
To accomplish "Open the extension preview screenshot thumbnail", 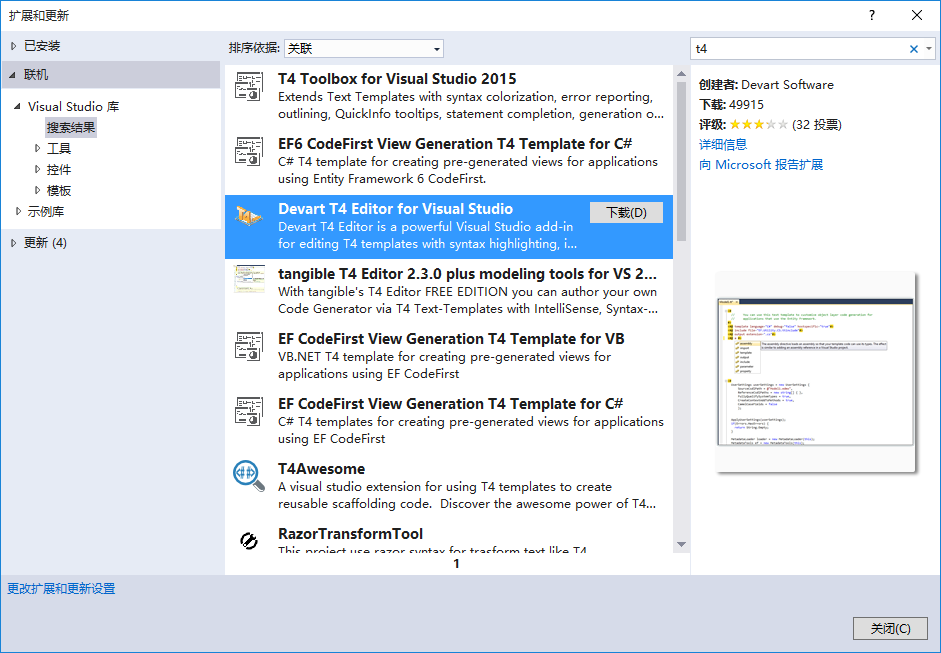I will point(816,372).
